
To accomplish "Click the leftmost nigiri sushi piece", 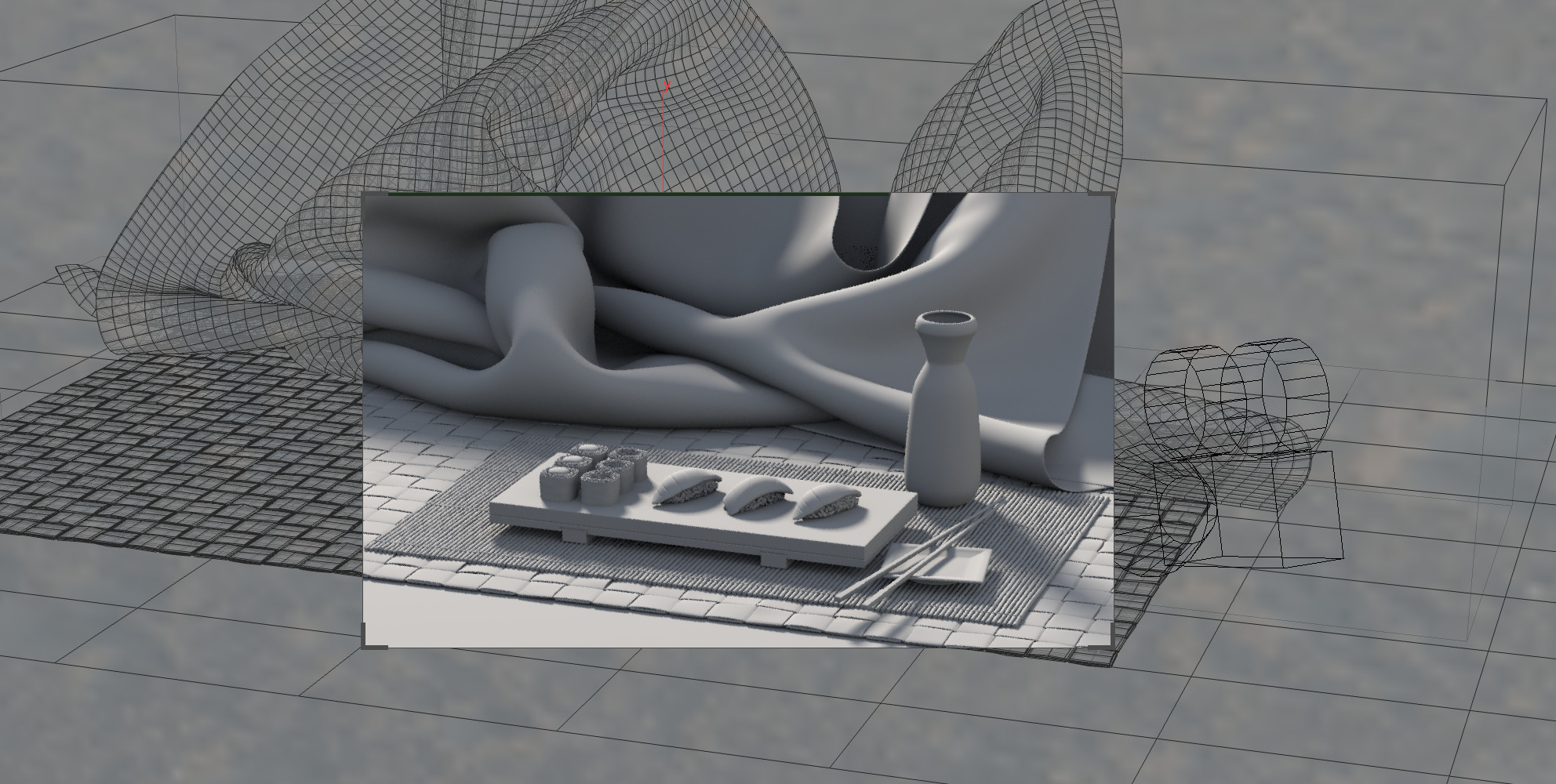I will pyautogui.click(x=686, y=488).
